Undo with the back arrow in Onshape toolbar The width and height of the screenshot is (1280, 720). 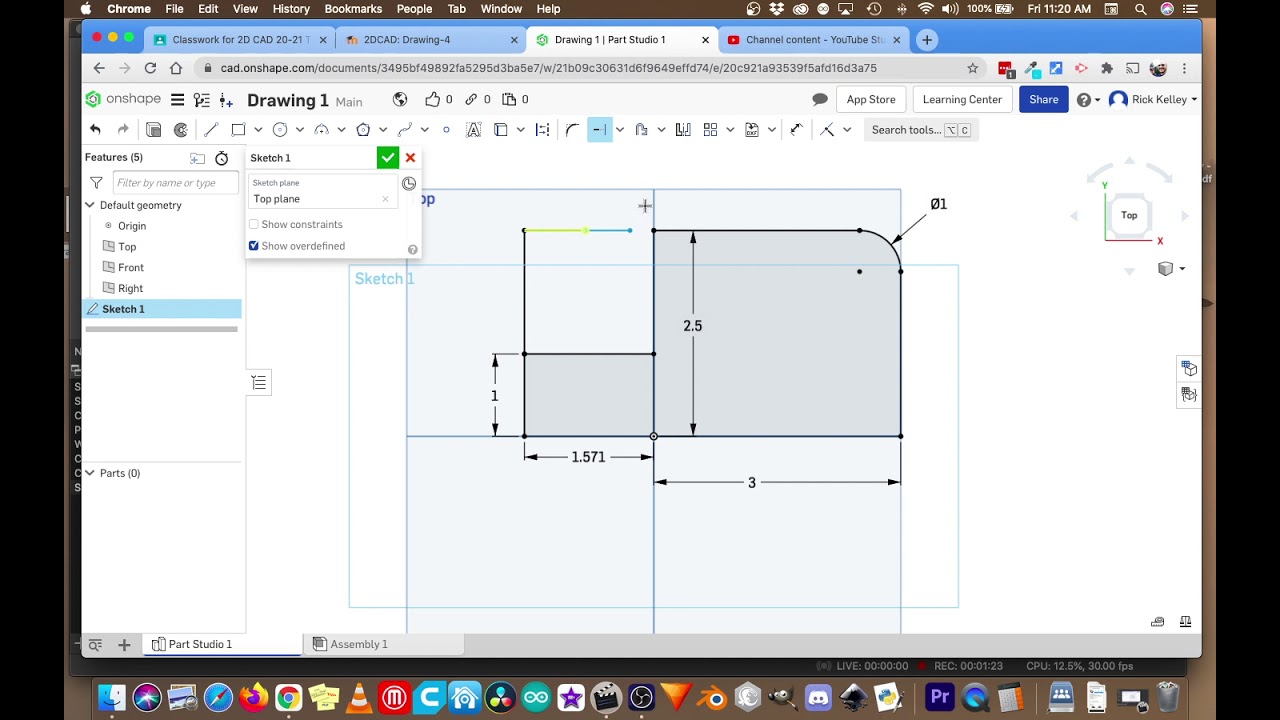pyautogui.click(x=95, y=130)
